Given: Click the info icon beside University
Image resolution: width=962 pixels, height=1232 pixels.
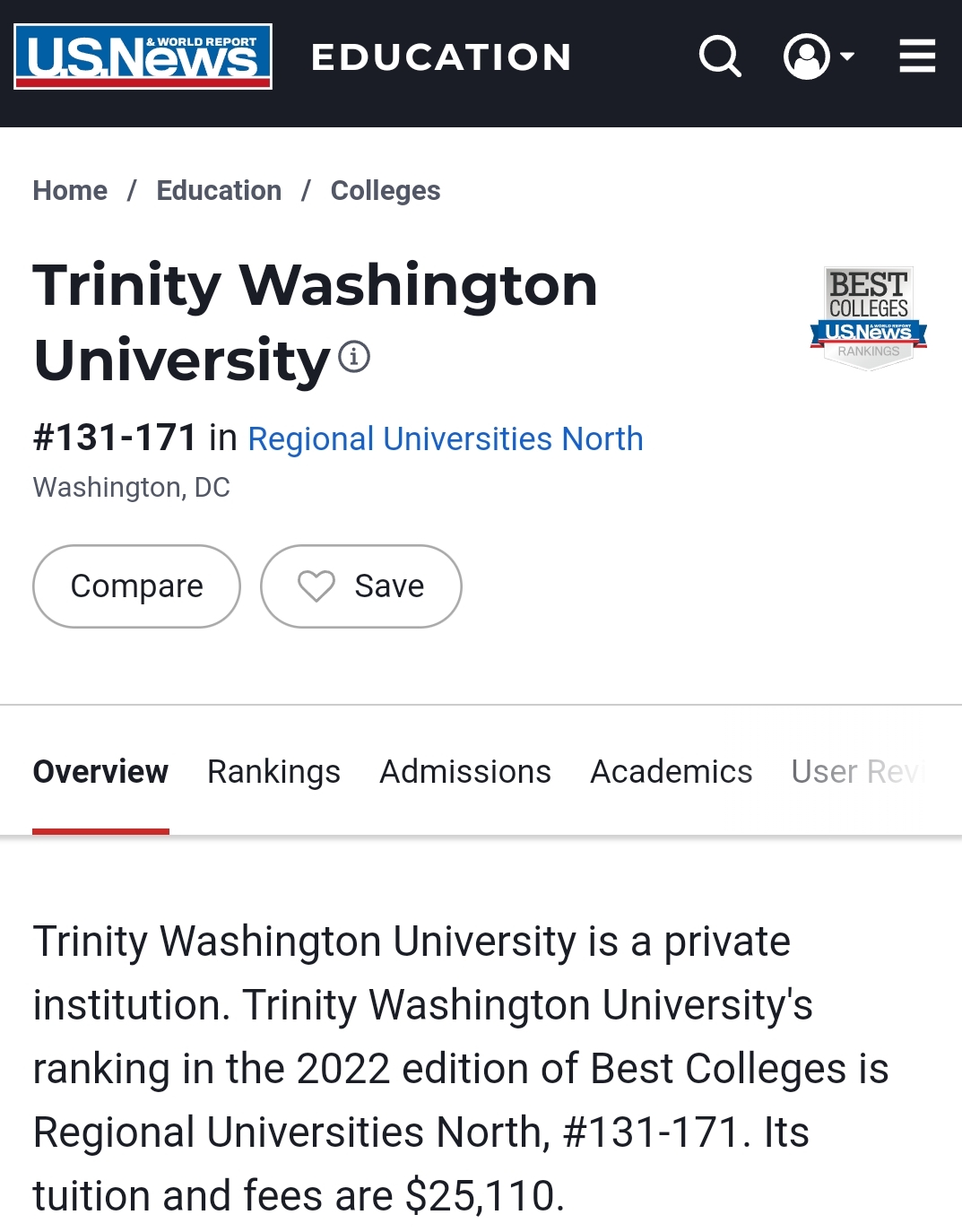Looking at the screenshot, I should [354, 357].
